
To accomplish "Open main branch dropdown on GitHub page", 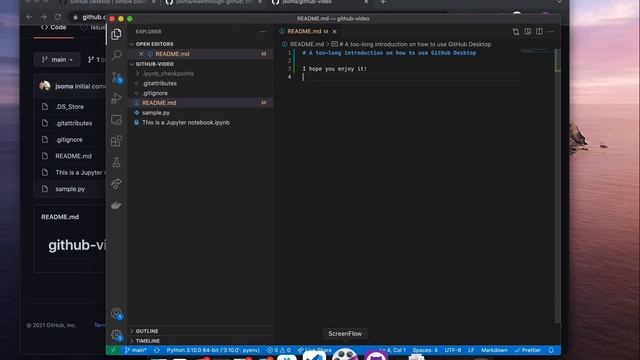I will coord(57,60).
